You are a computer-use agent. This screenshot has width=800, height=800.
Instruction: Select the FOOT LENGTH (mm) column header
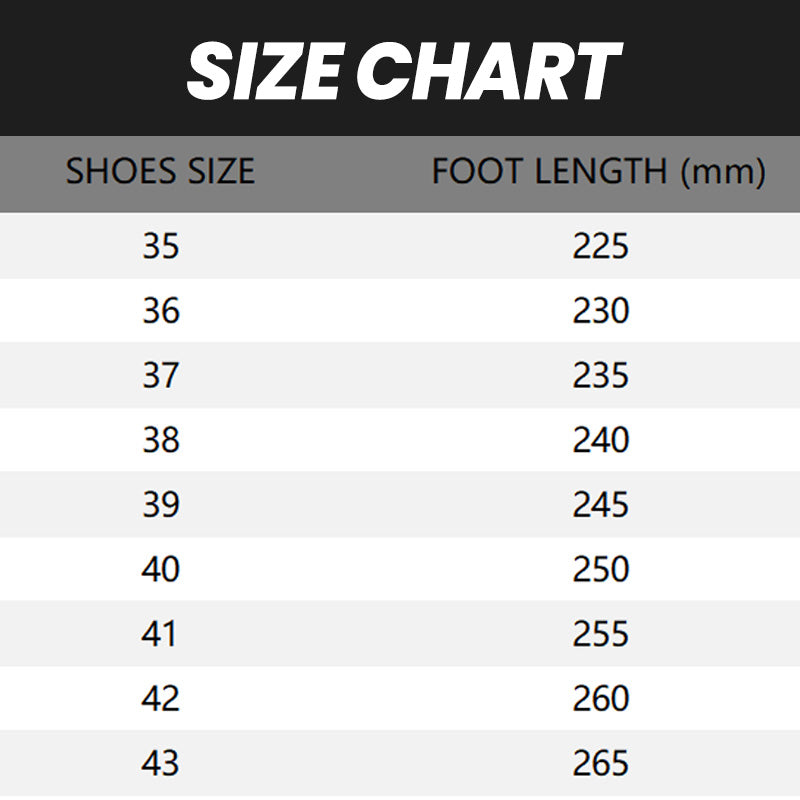[598, 172]
